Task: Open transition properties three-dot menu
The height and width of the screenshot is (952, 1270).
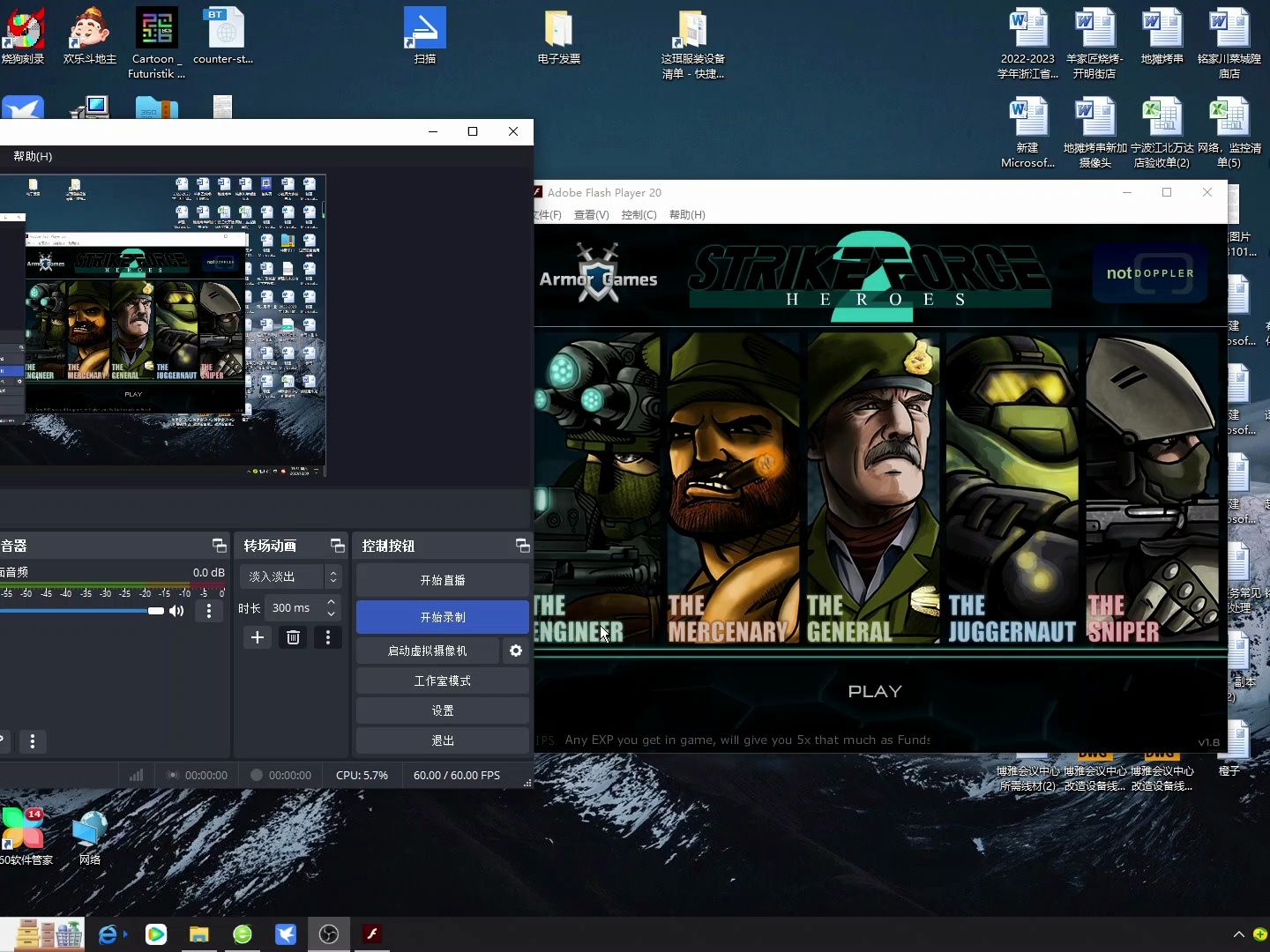Action: [x=328, y=637]
